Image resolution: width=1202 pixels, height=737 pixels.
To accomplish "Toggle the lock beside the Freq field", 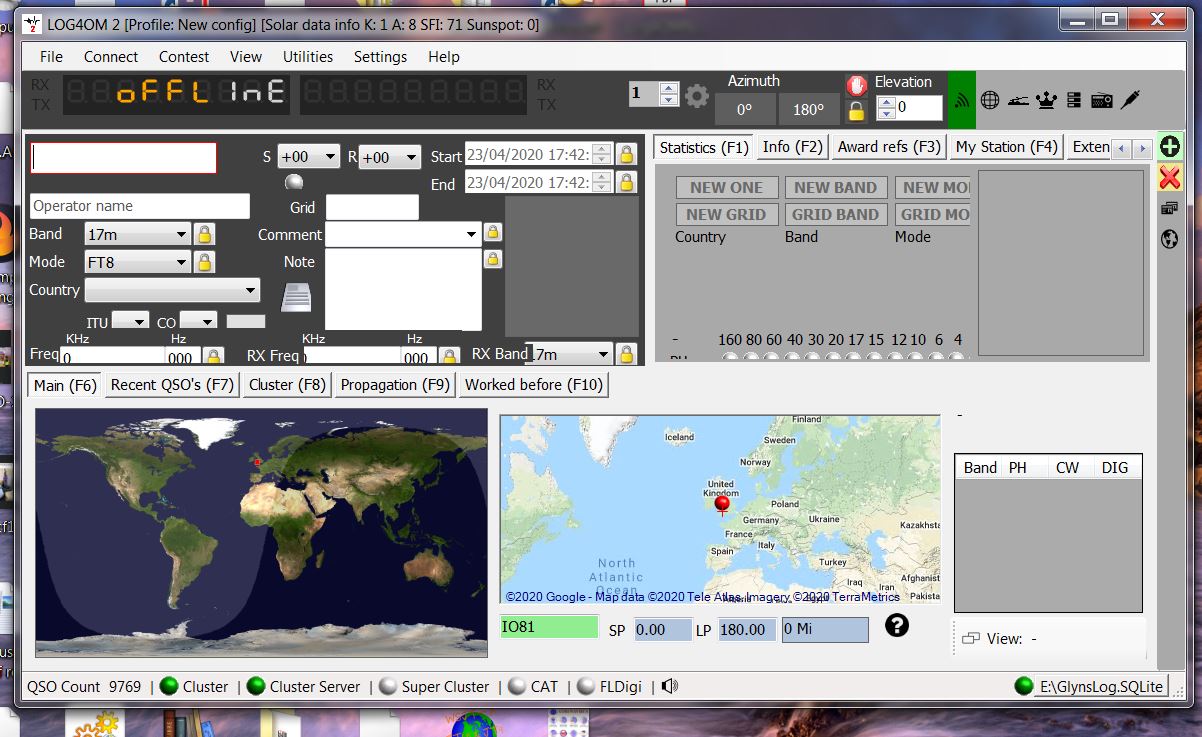I will pos(214,356).
